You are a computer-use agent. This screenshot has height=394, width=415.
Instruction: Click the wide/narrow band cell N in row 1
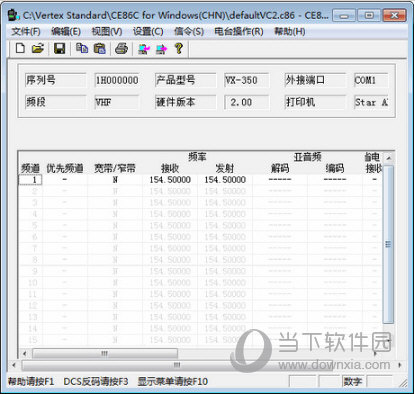(x=115, y=180)
